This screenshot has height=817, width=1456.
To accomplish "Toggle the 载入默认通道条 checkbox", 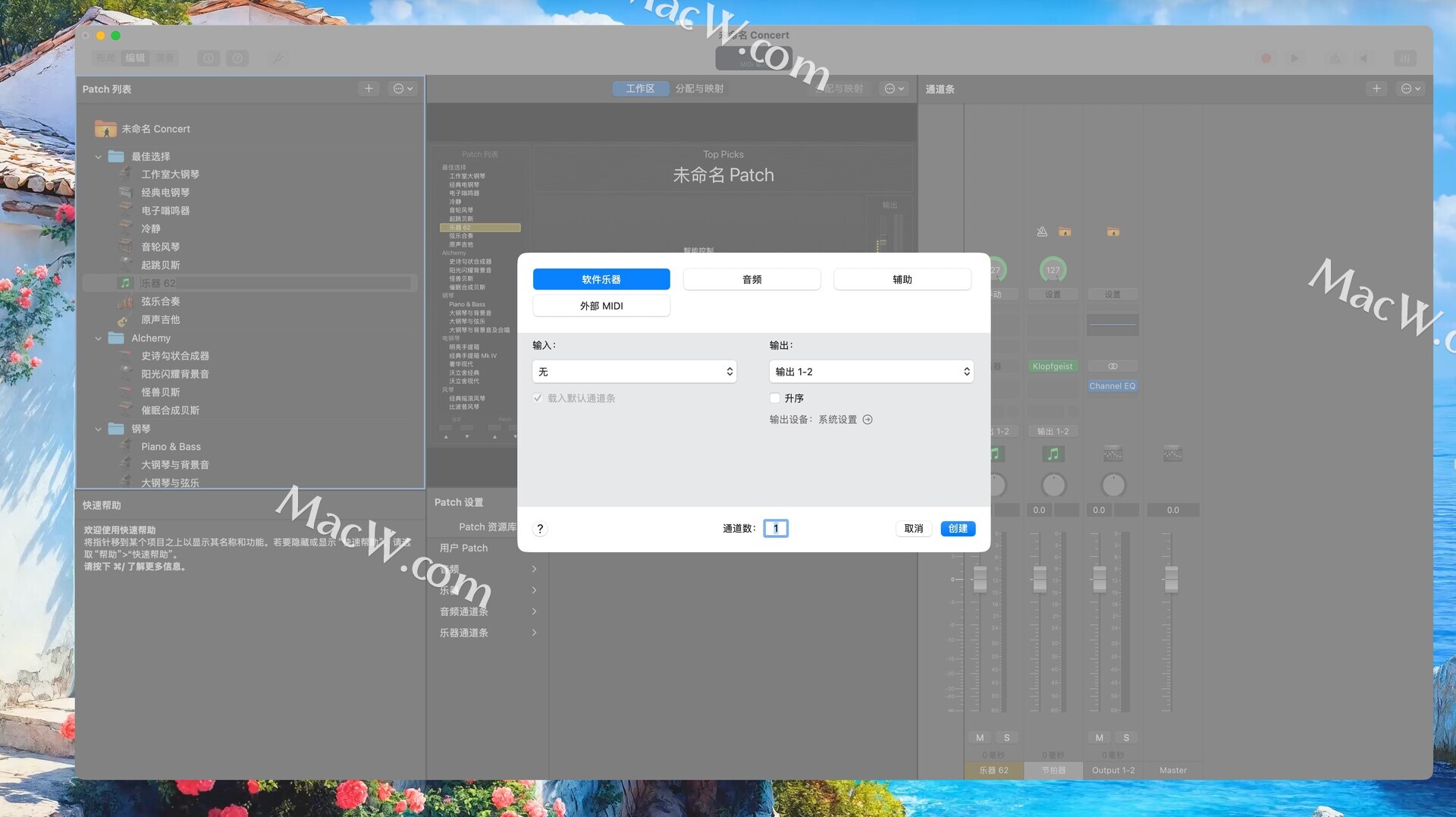I will tap(538, 398).
